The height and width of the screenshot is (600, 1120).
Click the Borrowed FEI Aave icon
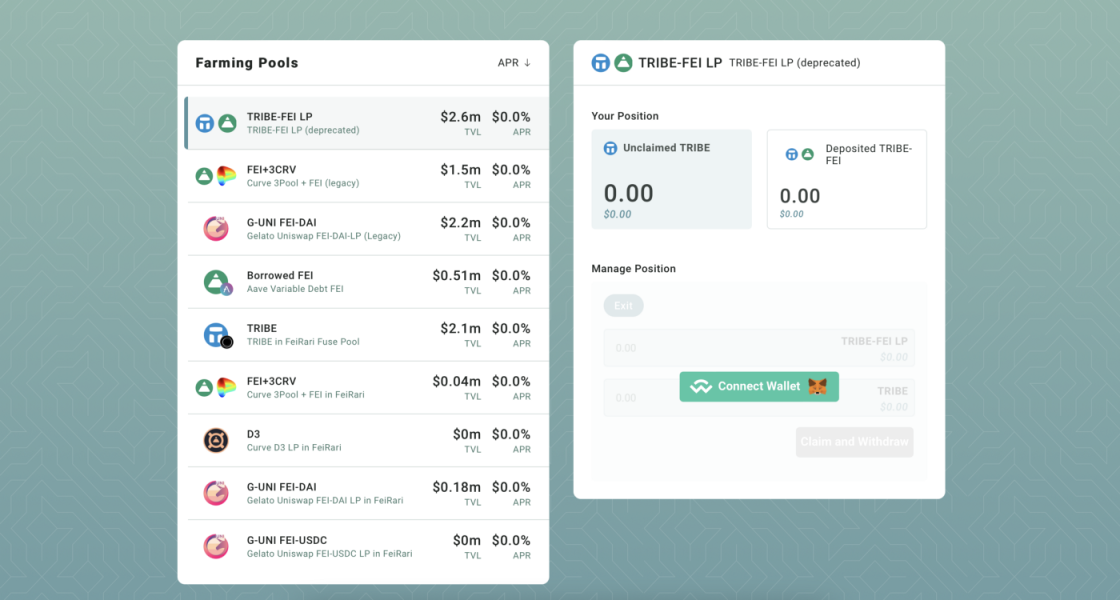tap(216, 282)
